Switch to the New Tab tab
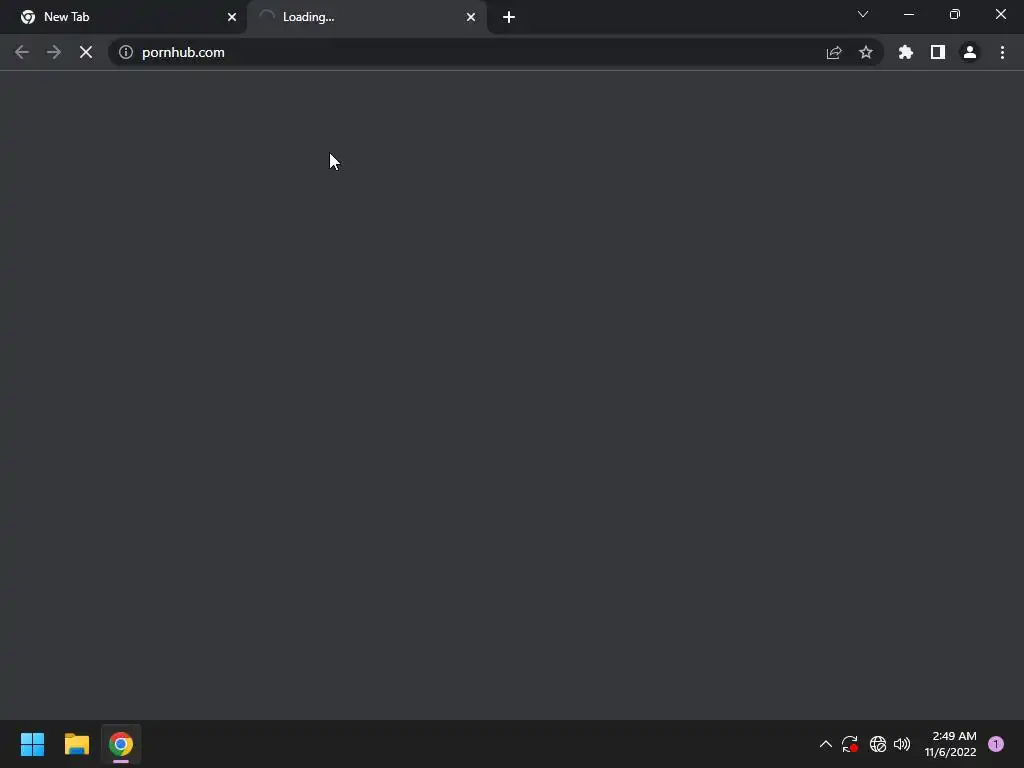Viewport: 1024px width, 768px height. click(123, 17)
